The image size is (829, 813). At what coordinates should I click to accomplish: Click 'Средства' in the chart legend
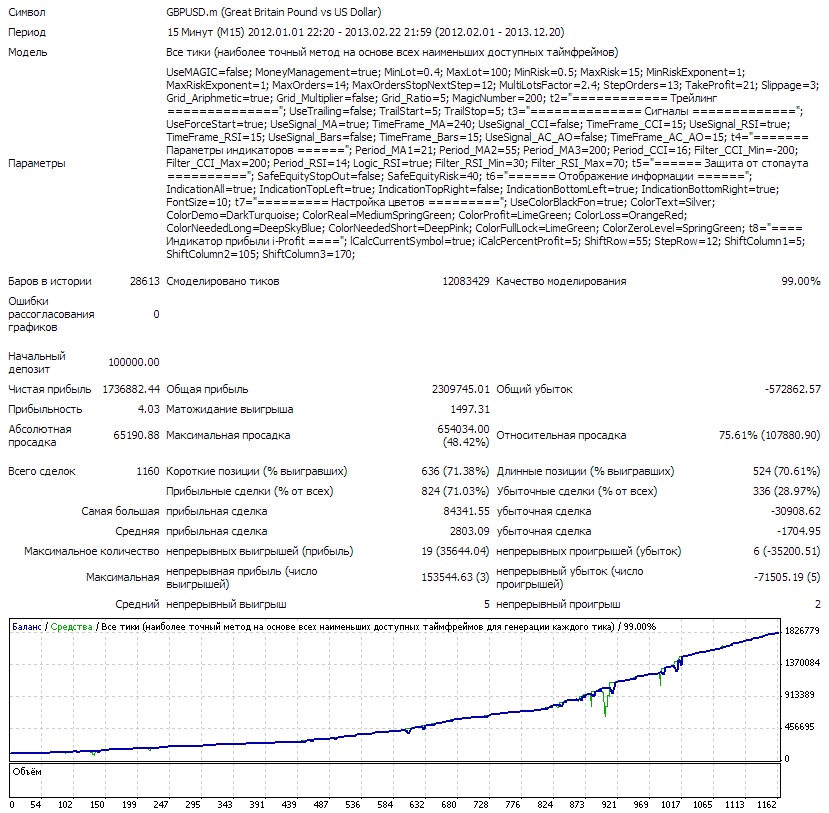coord(71,627)
